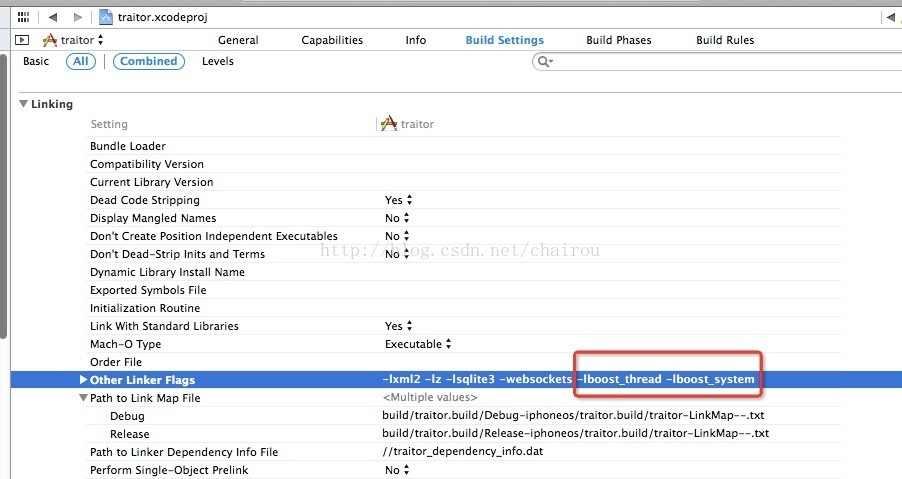Click the Setting column header
This screenshot has width=902, height=479.
pyautogui.click(x=109, y=124)
